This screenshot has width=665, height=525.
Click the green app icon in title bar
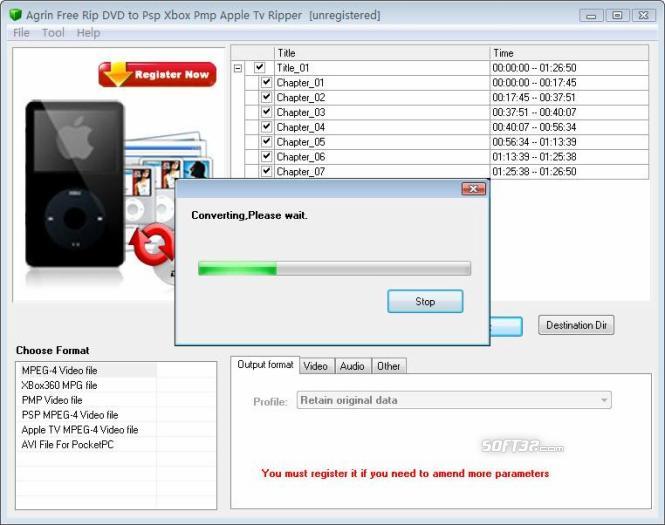click(x=15, y=15)
